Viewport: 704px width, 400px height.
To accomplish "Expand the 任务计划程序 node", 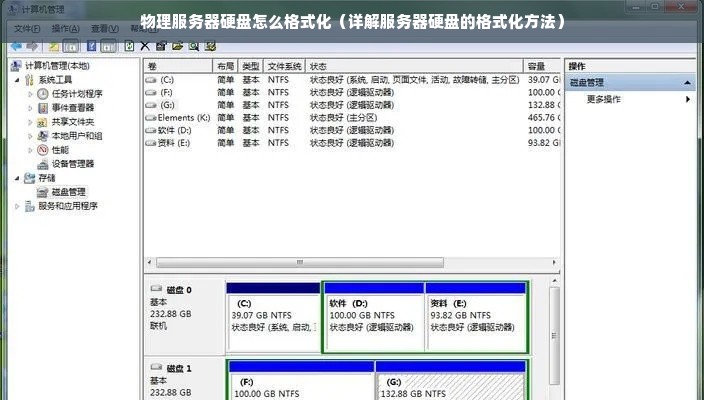I will click(x=30, y=94).
